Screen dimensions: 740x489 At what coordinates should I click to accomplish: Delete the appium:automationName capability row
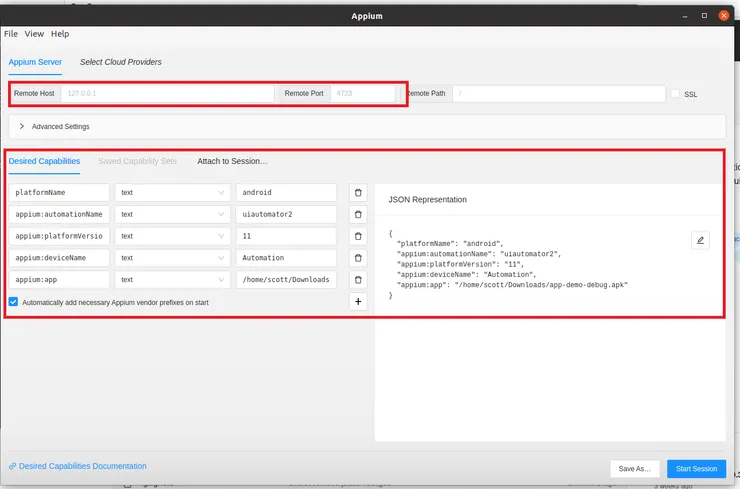pos(358,214)
